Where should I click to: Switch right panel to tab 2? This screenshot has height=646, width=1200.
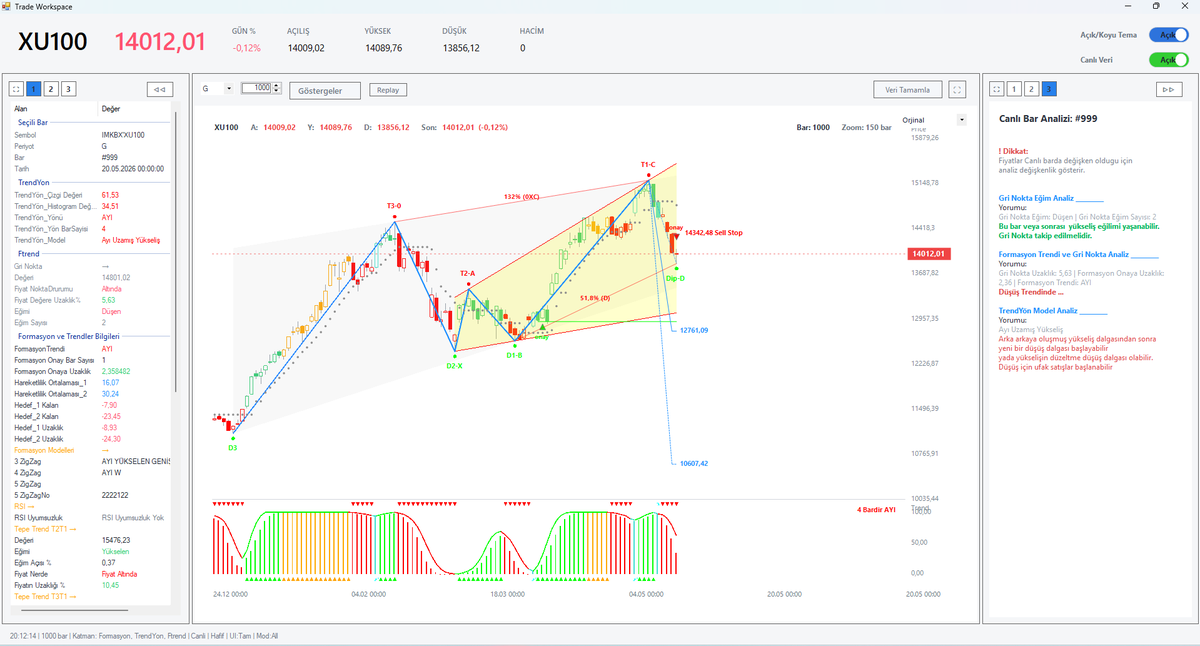pos(1031,89)
